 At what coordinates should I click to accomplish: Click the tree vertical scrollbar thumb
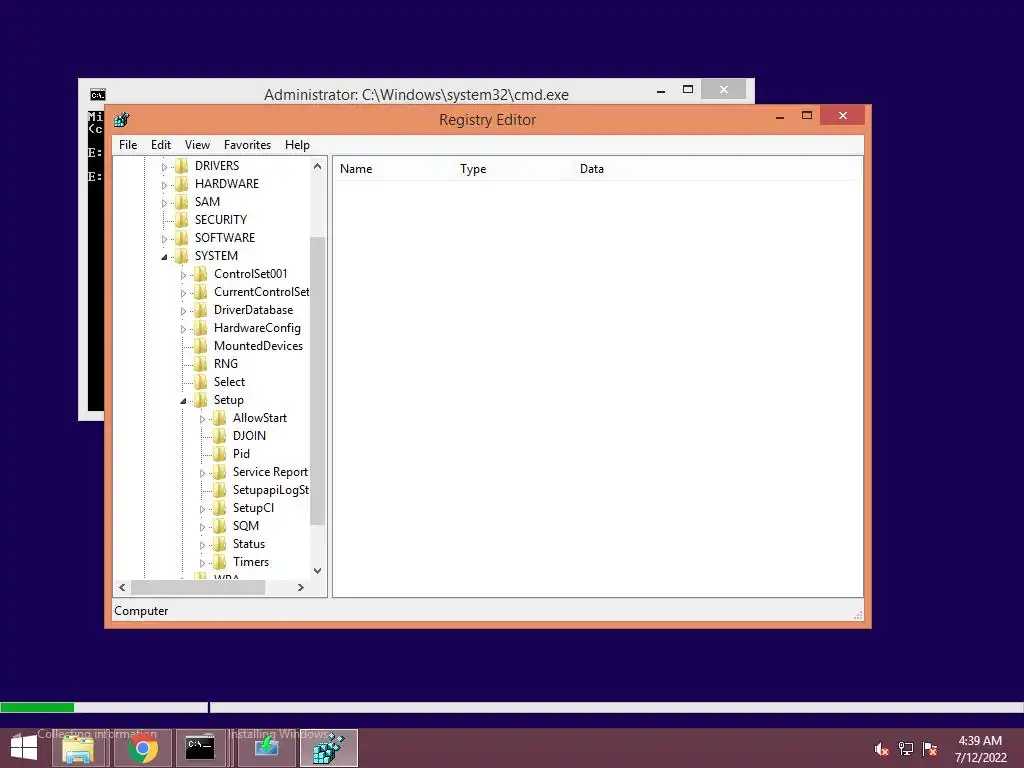(x=317, y=381)
